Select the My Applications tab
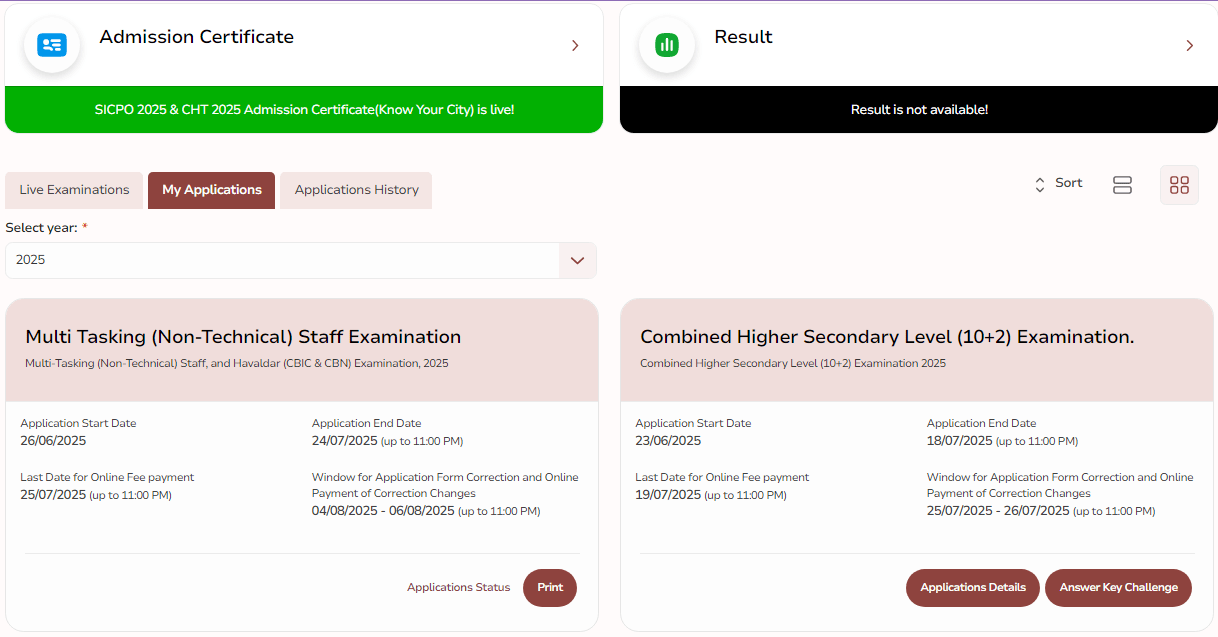 click(211, 190)
